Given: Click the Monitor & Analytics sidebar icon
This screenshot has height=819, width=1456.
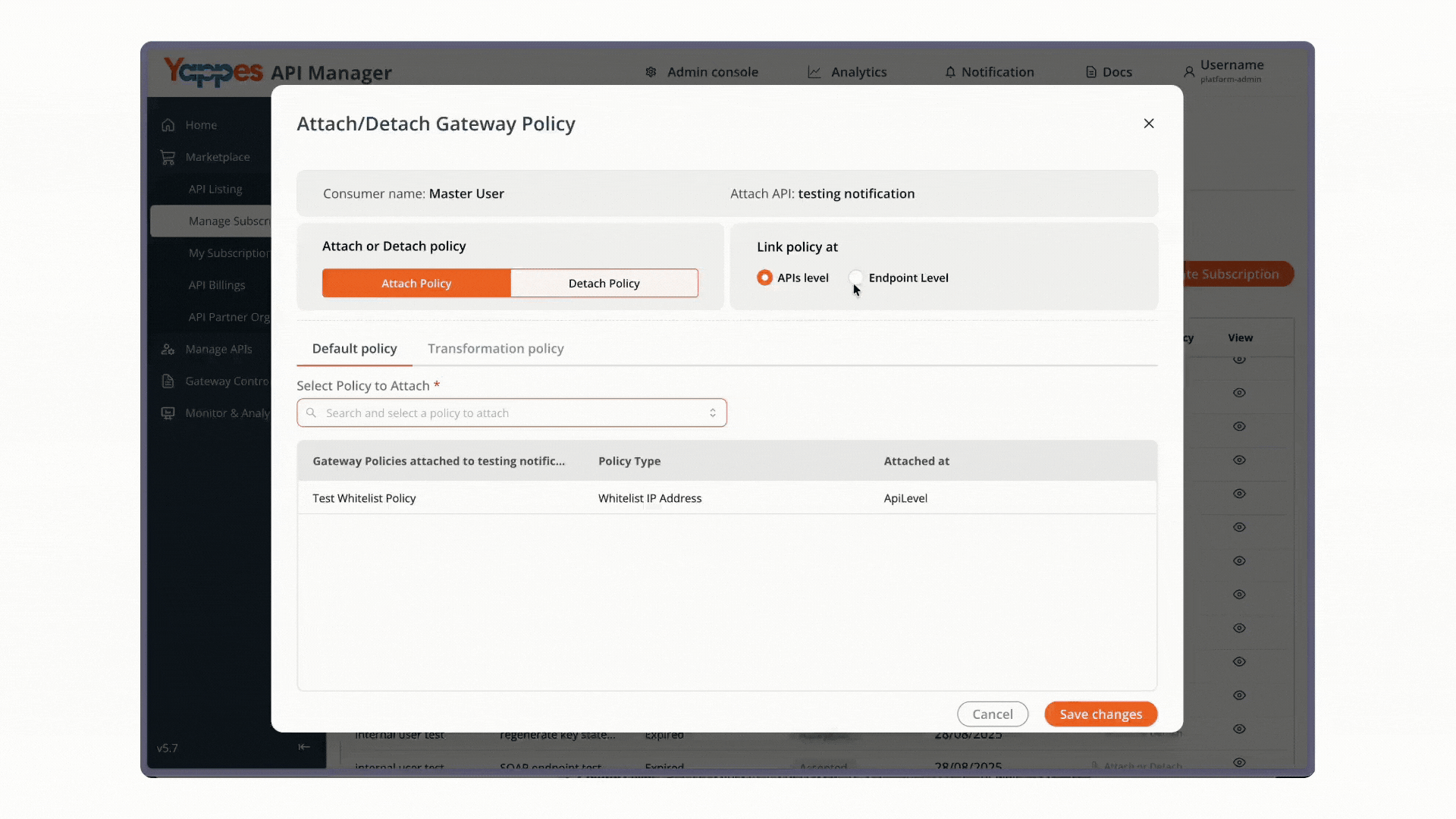Looking at the screenshot, I should point(168,413).
